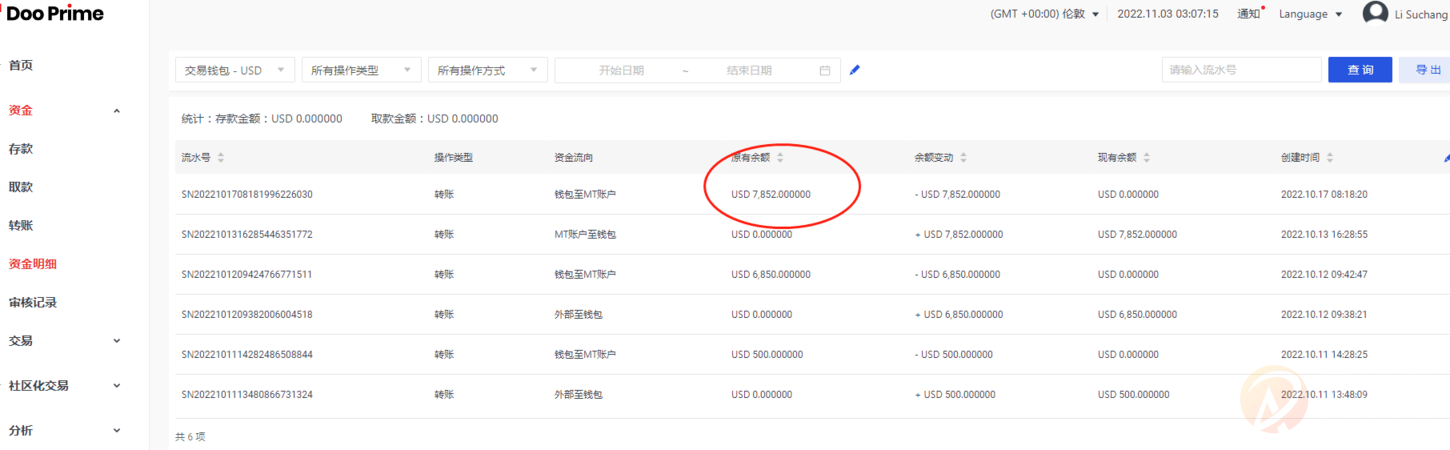Sort by 余额变动 column arrows

pyautogui.click(x=963, y=158)
